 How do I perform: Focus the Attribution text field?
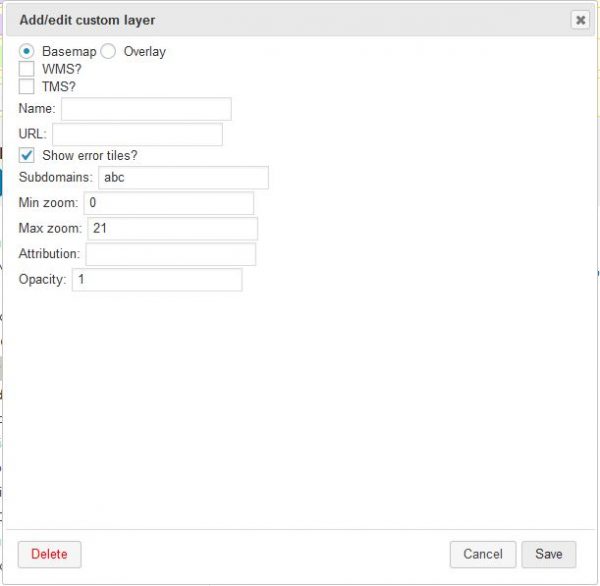click(170, 254)
